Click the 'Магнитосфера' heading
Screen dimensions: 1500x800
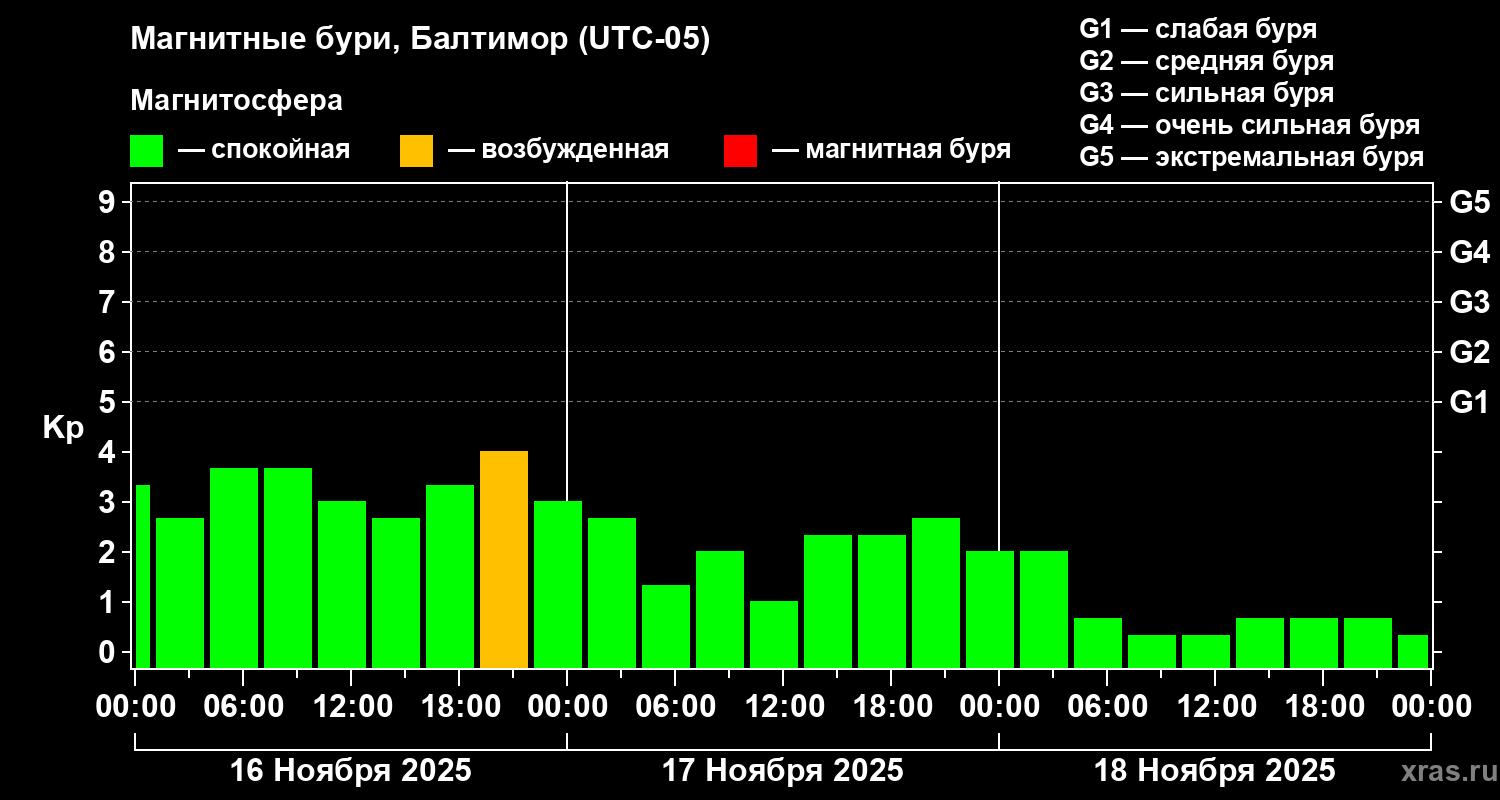236,101
